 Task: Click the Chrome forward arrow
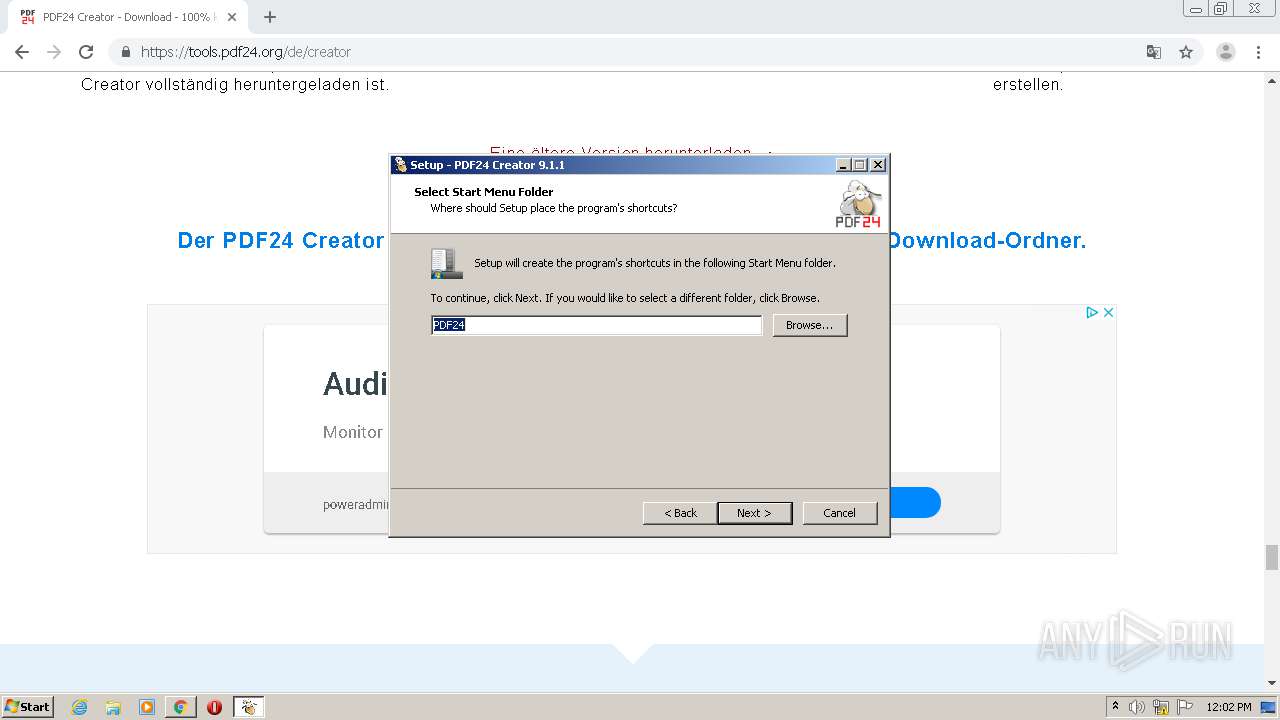[54, 52]
